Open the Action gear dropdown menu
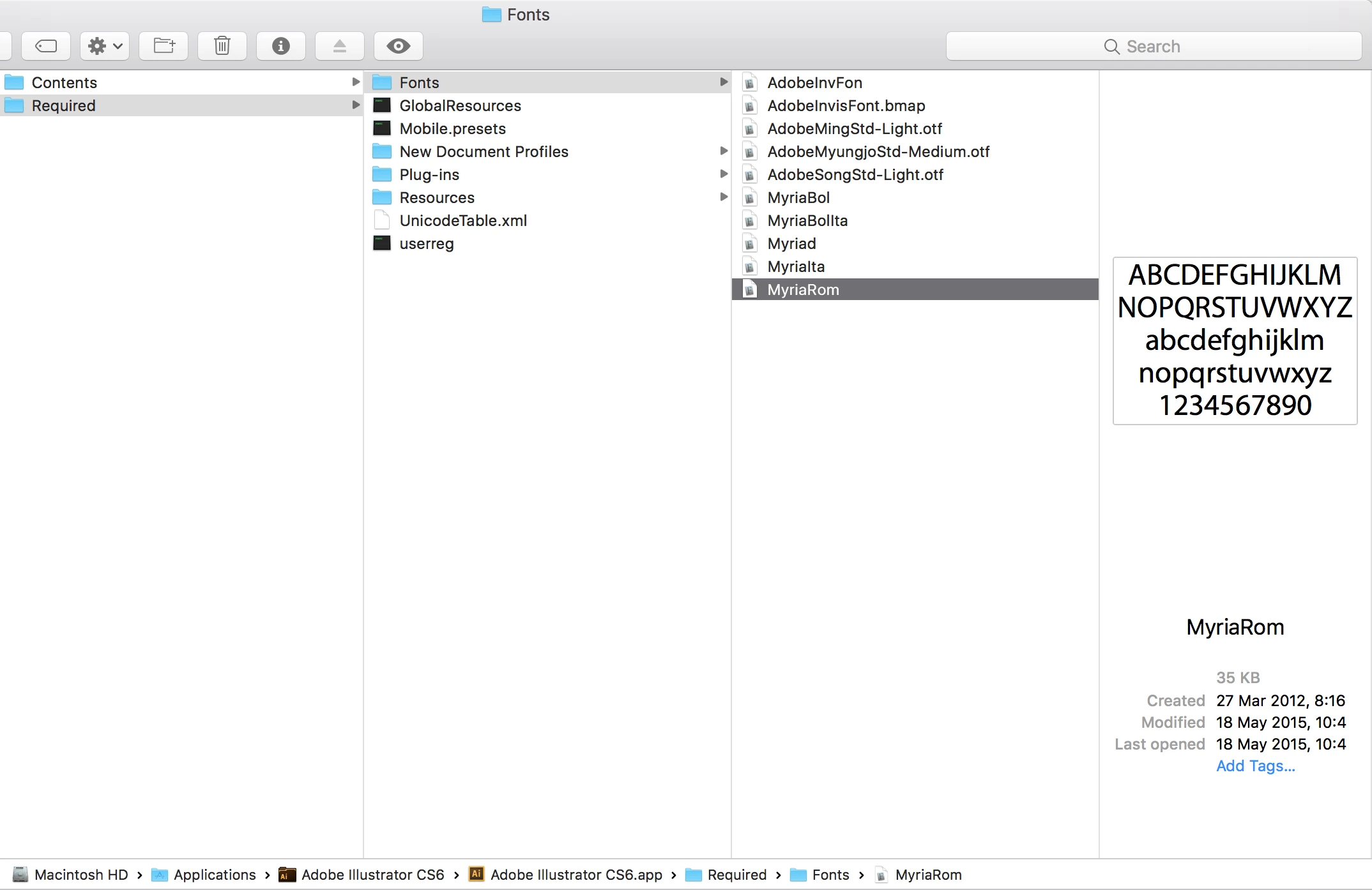1372x890 pixels. tap(105, 46)
